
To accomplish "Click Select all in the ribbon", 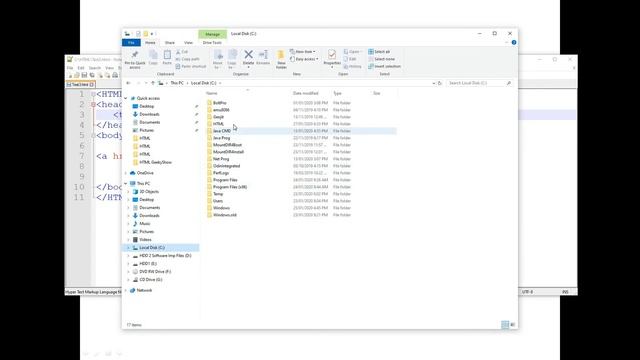I will [x=379, y=52].
